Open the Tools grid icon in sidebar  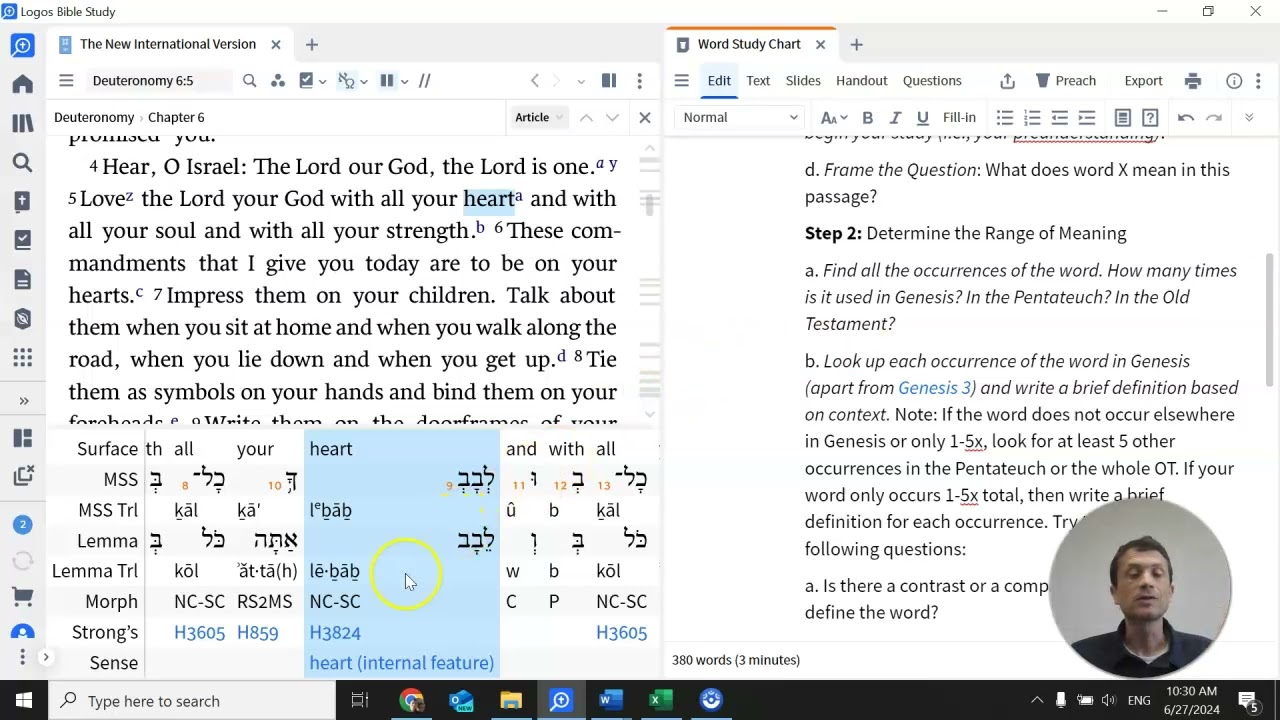[22, 358]
